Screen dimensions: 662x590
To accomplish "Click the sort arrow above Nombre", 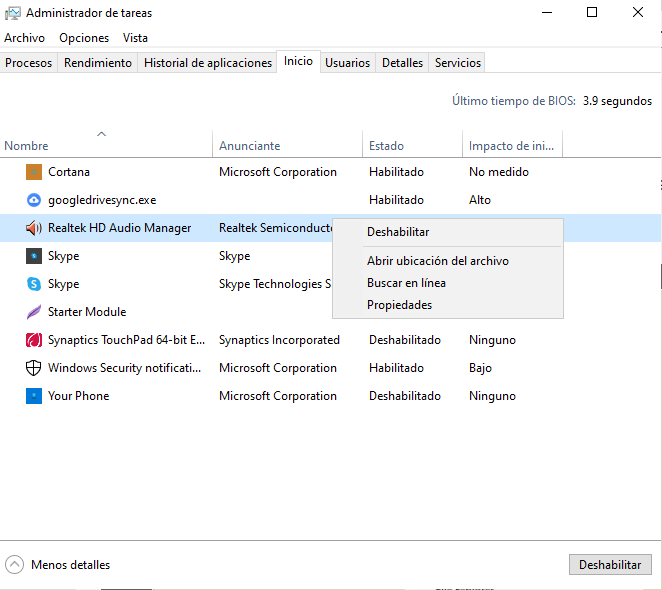I will click(x=101, y=134).
